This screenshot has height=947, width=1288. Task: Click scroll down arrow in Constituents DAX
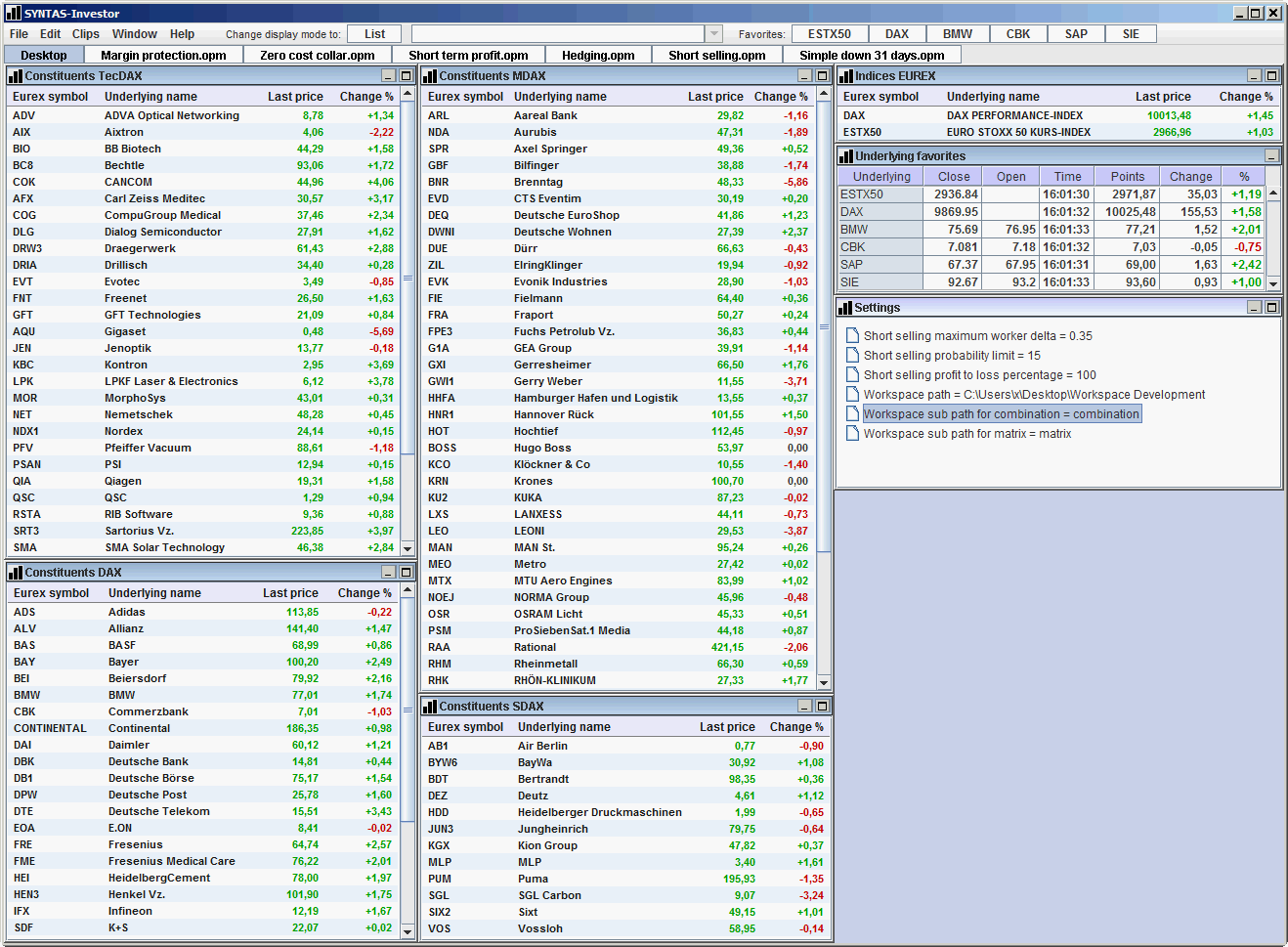click(x=408, y=931)
